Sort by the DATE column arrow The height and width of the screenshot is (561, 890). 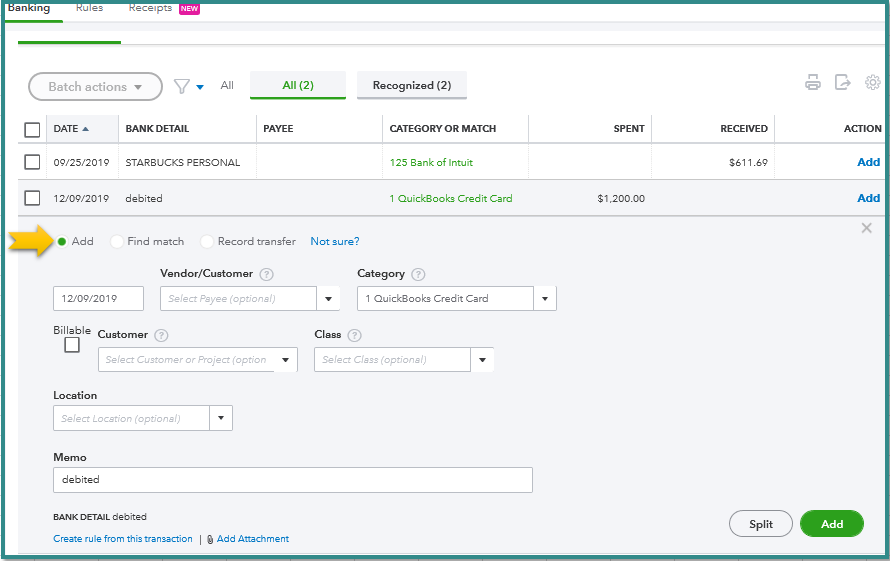(x=86, y=129)
